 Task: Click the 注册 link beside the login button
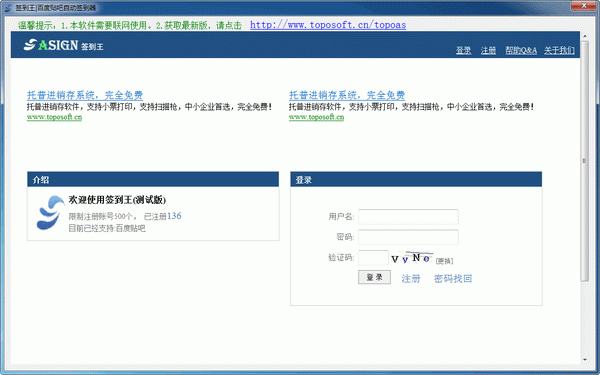tap(411, 279)
